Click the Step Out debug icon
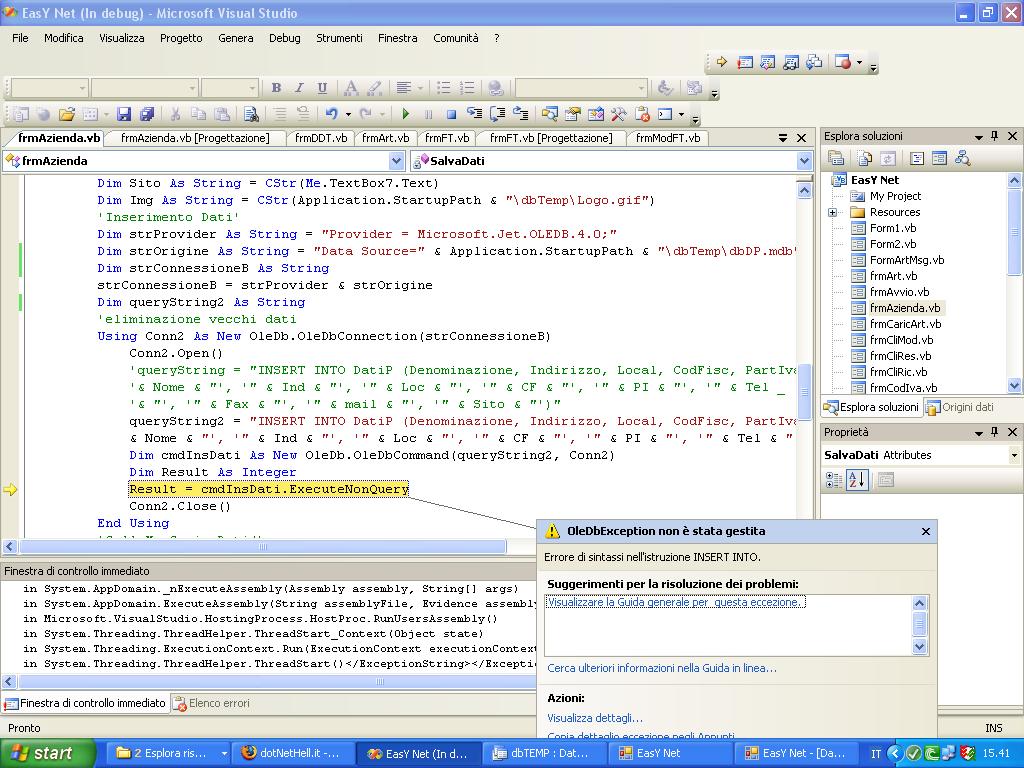Screen dimensions: 1024x768 [520, 114]
